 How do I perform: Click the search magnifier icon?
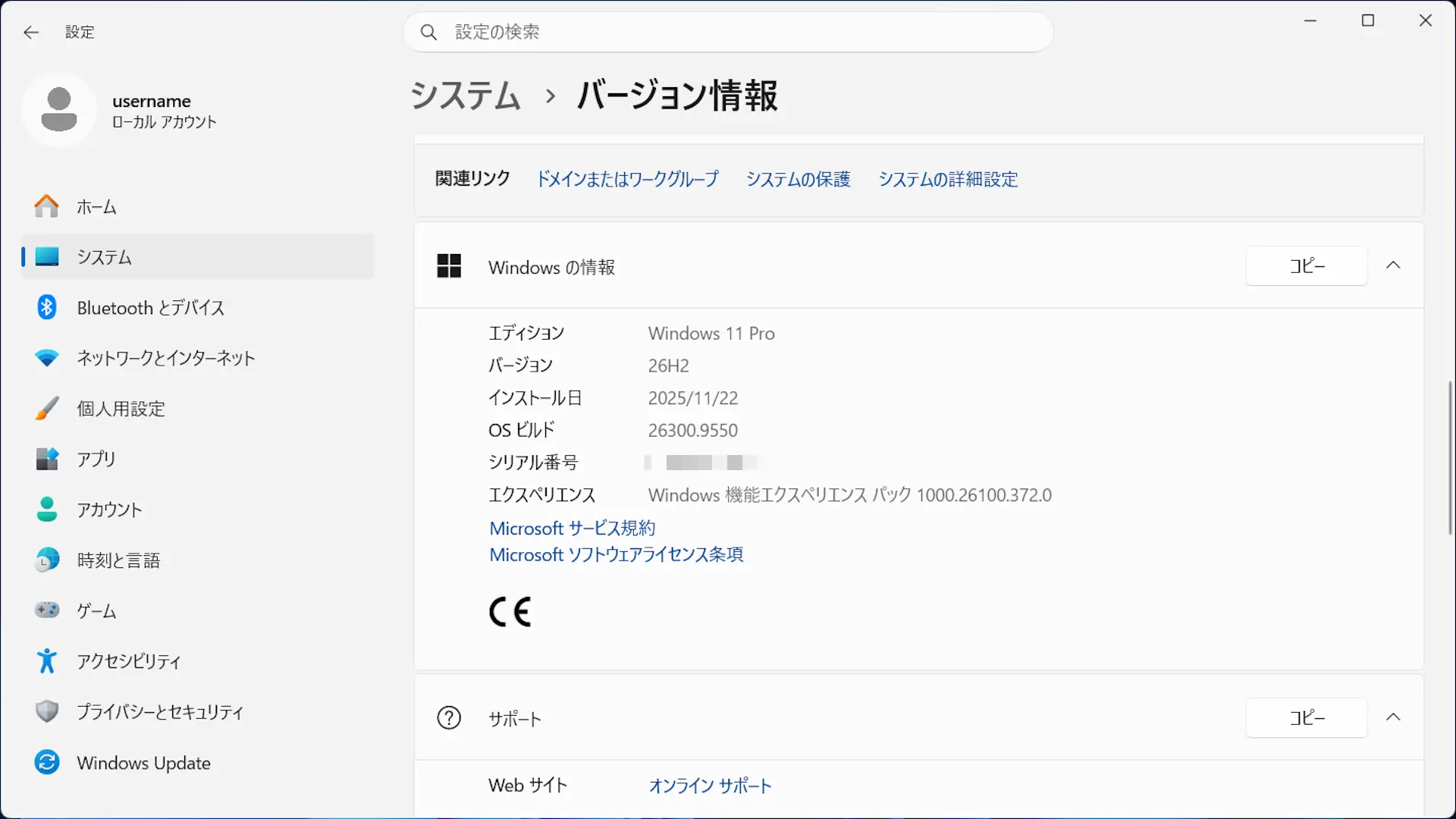click(428, 32)
